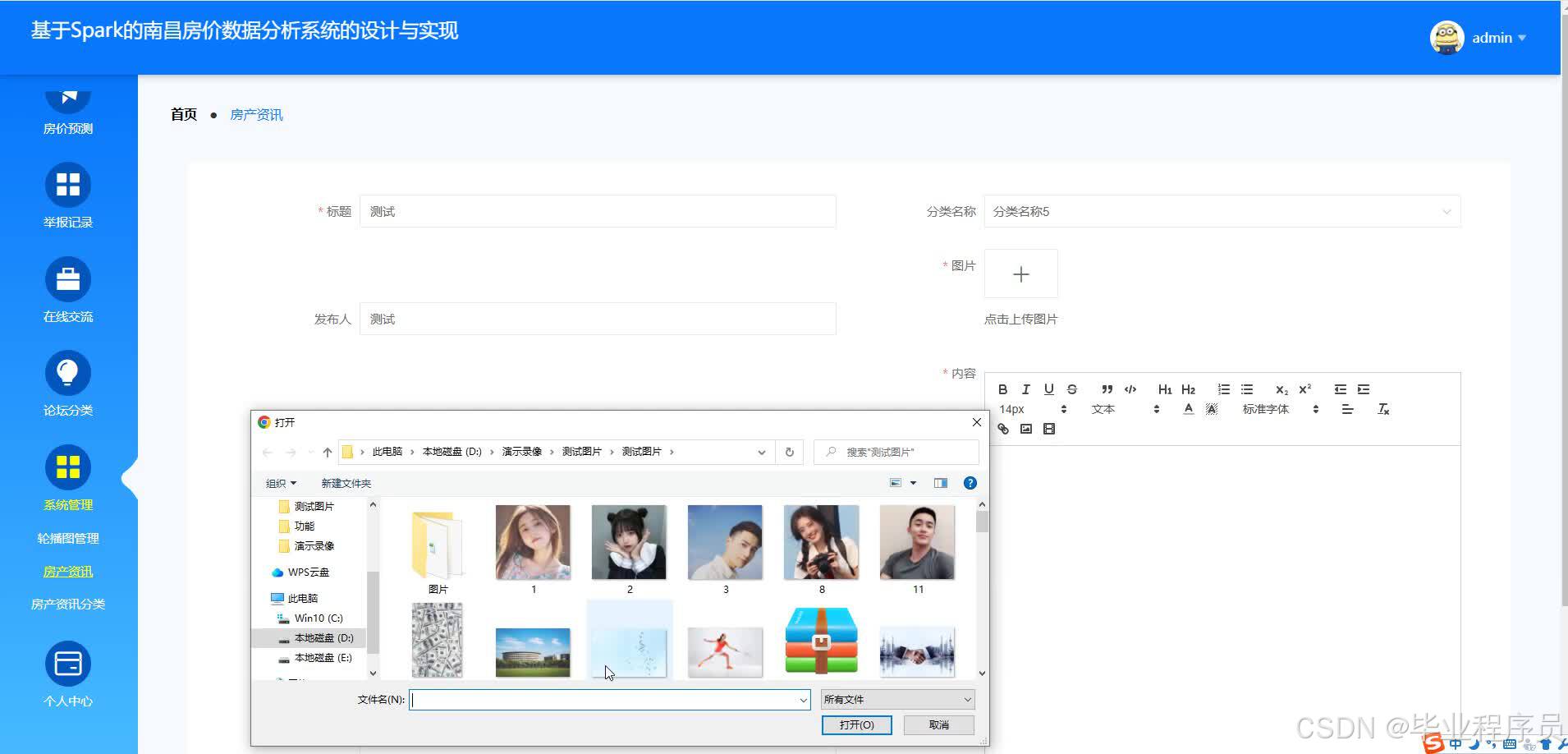Open the code view via the code icon

coord(1130,389)
